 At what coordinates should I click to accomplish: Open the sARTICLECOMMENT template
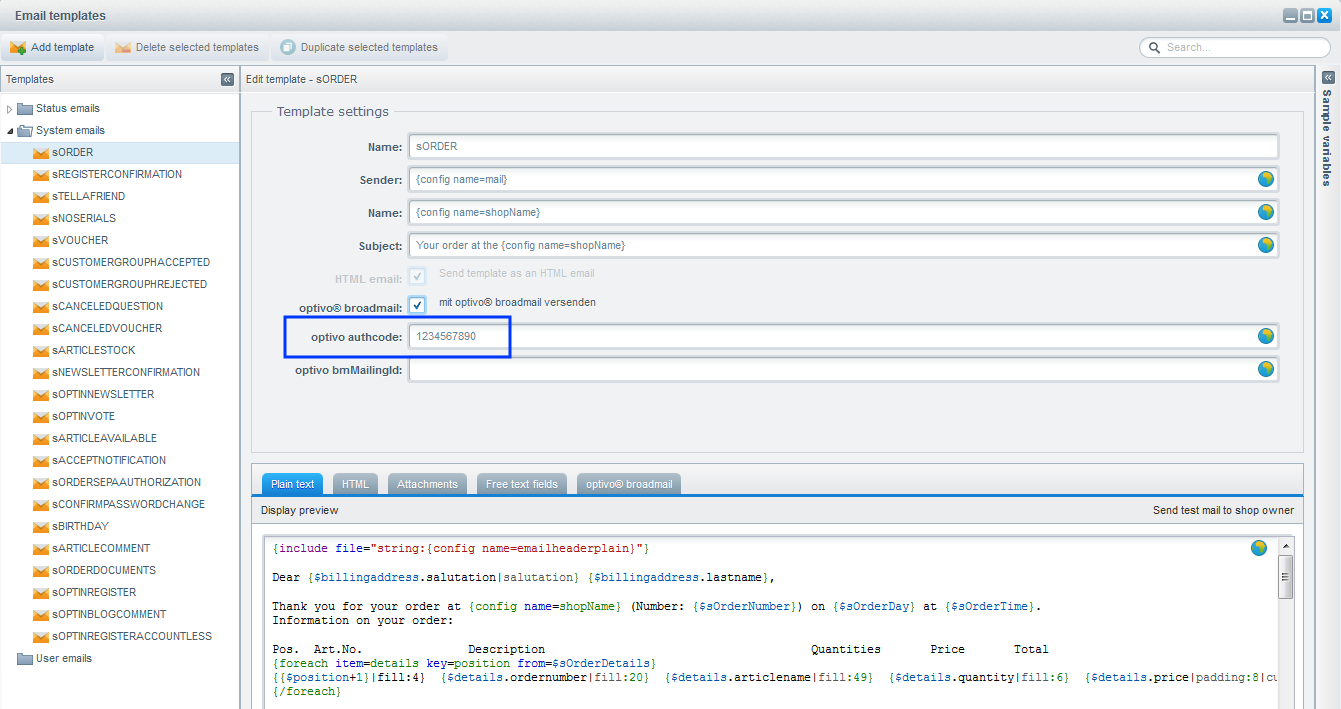(x=101, y=548)
